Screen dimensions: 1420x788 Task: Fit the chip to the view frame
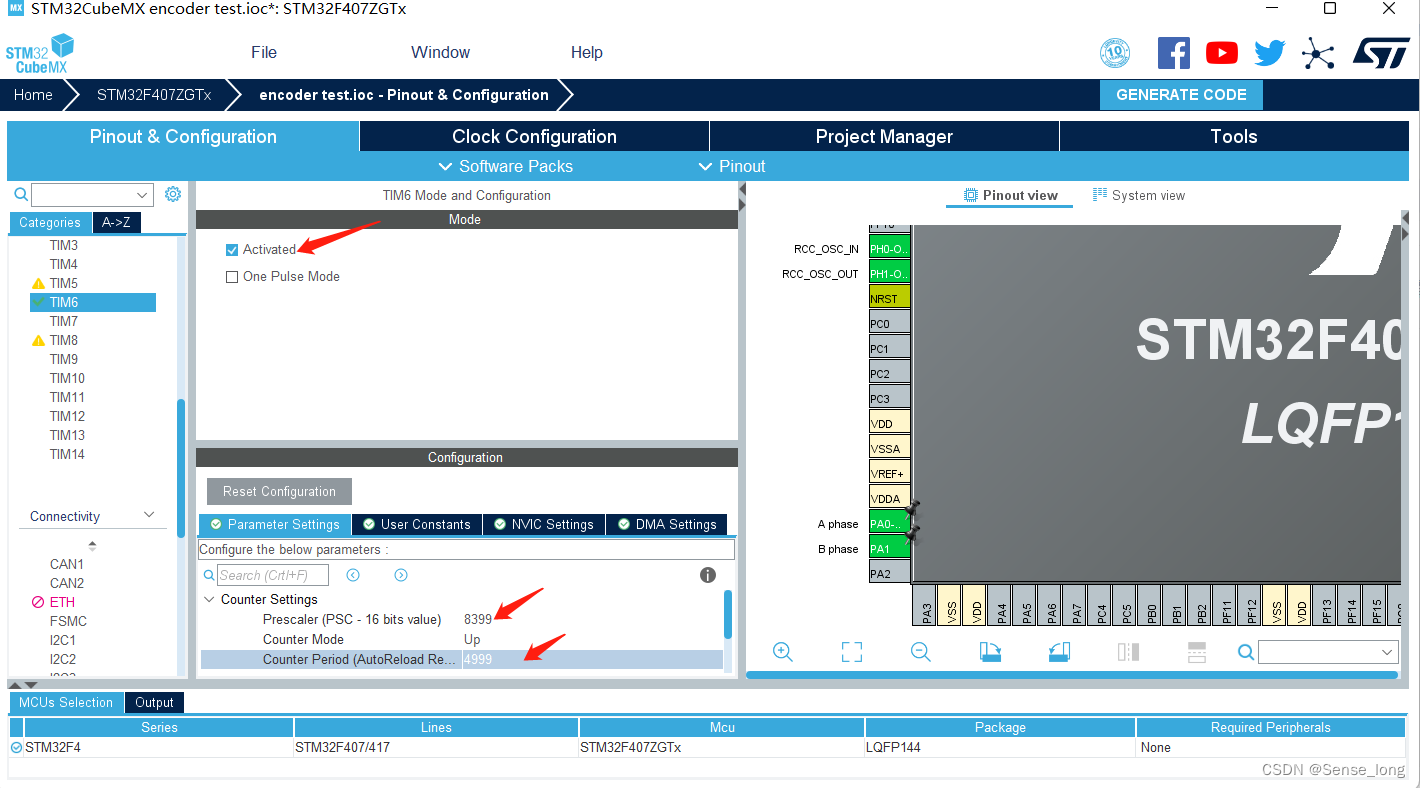[852, 652]
